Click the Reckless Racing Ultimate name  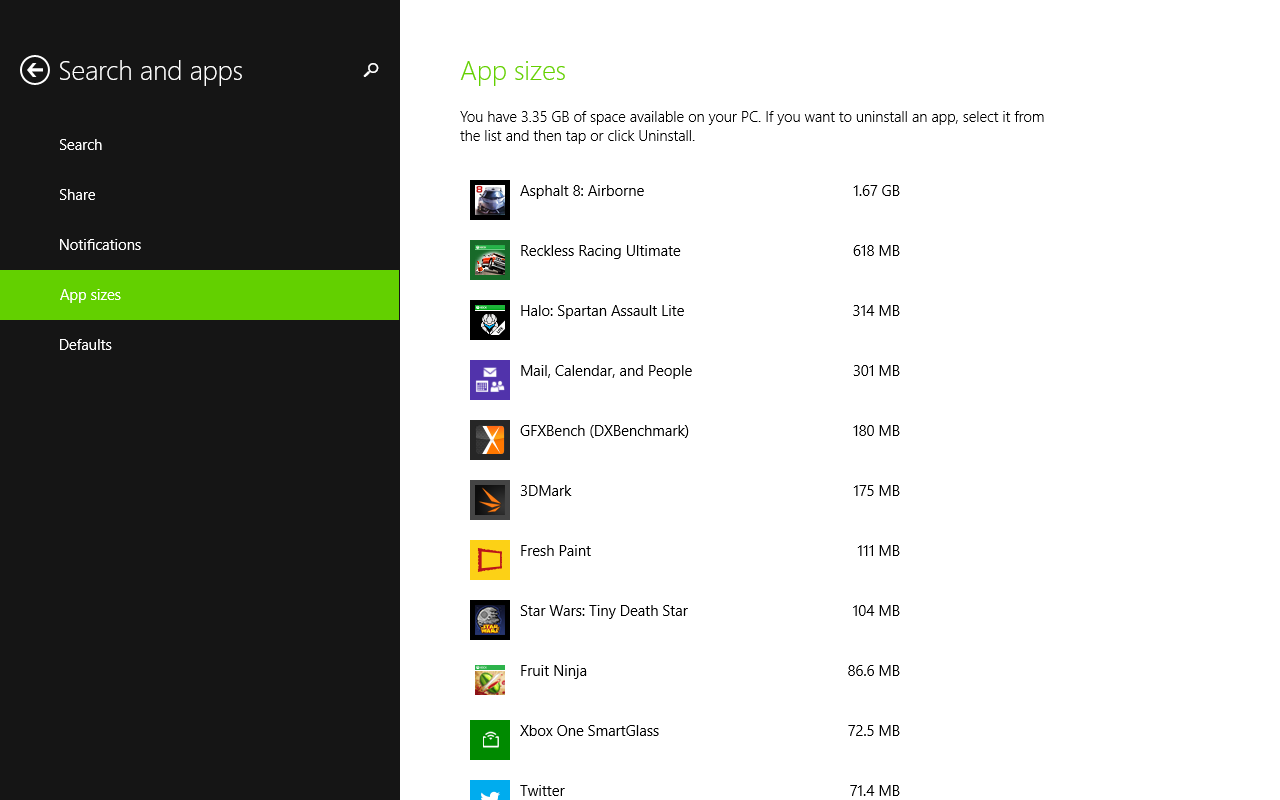600,251
